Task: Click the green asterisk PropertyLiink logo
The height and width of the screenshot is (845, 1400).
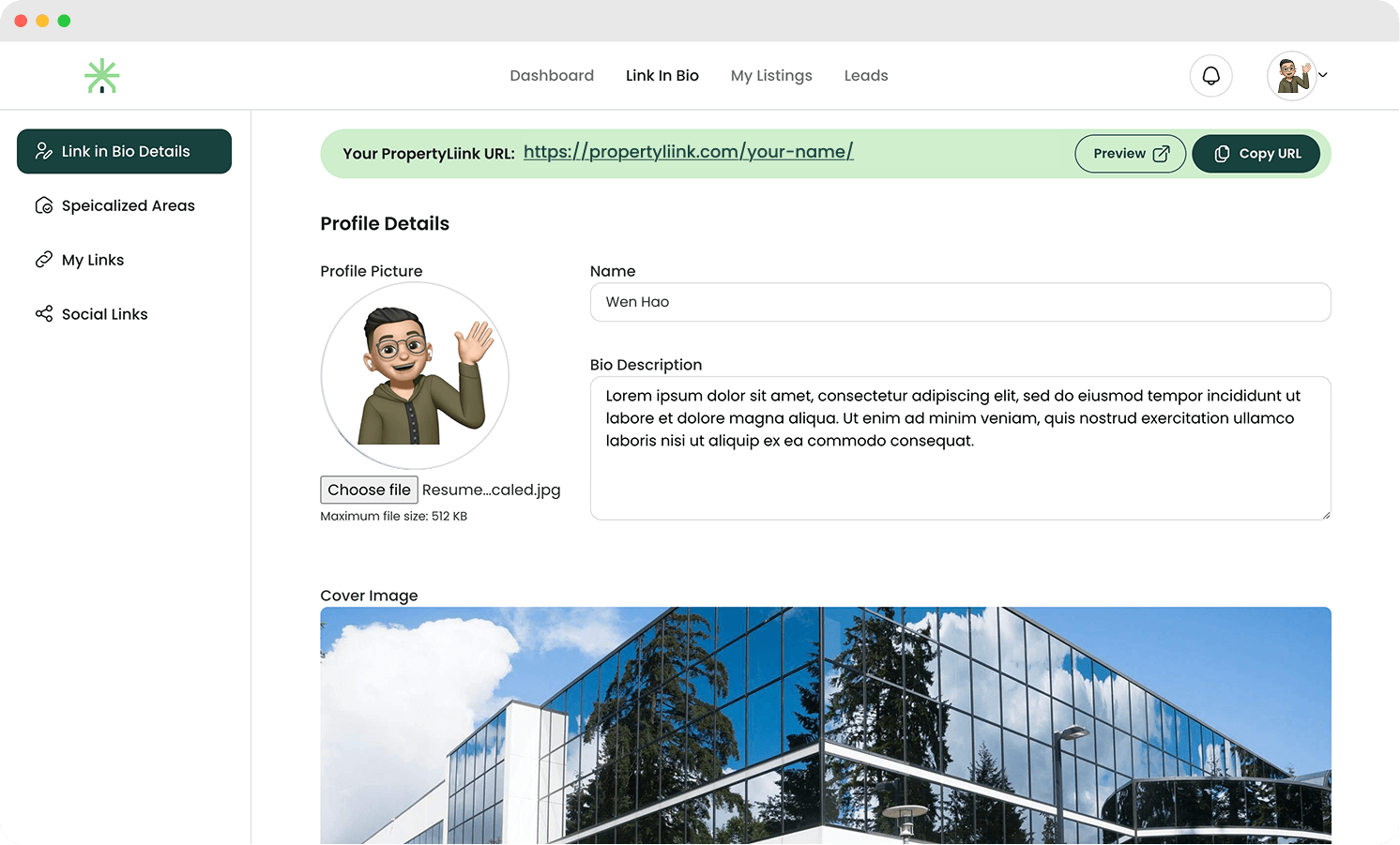Action: [101, 76]
